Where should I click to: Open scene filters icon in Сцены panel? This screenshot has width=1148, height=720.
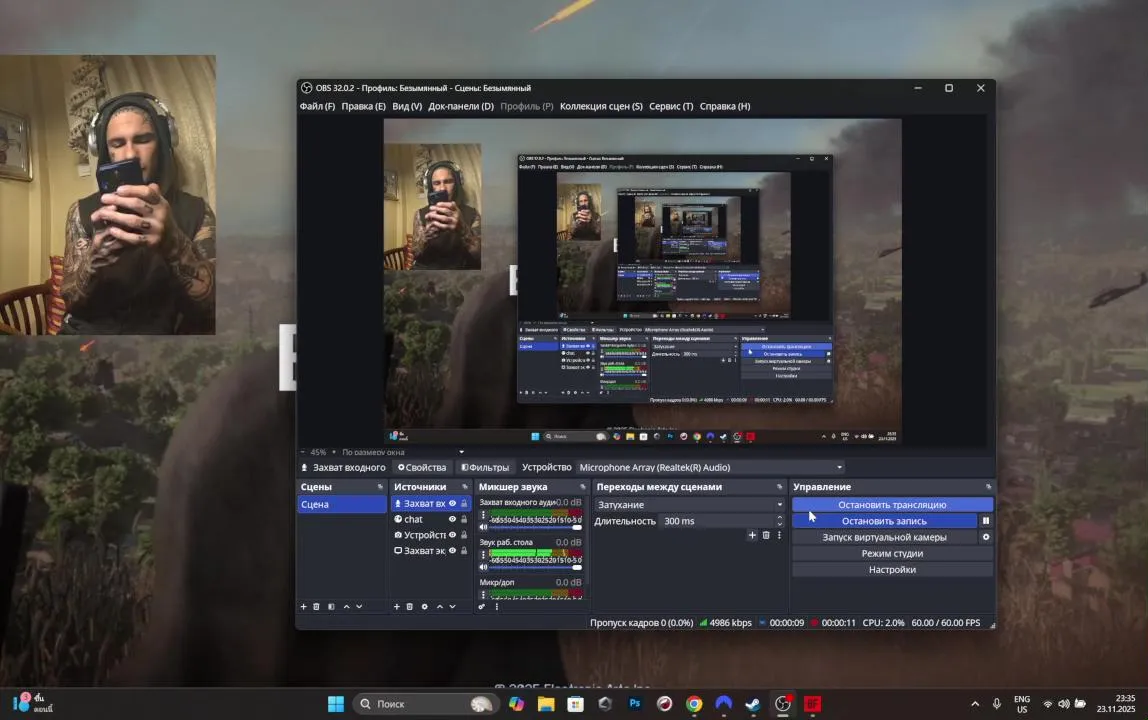coord(331,606)
